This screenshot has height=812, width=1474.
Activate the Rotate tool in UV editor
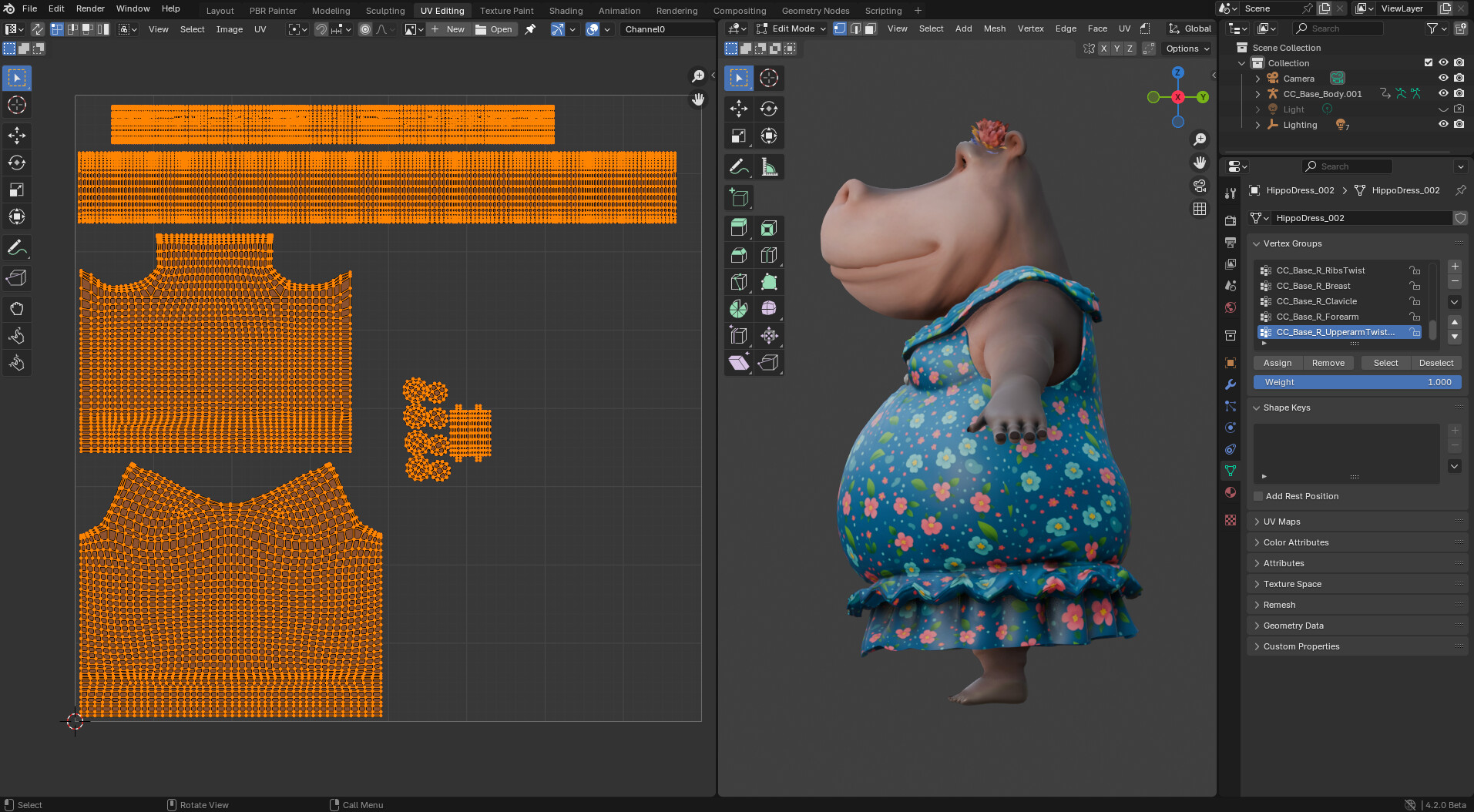coord(17,163)
